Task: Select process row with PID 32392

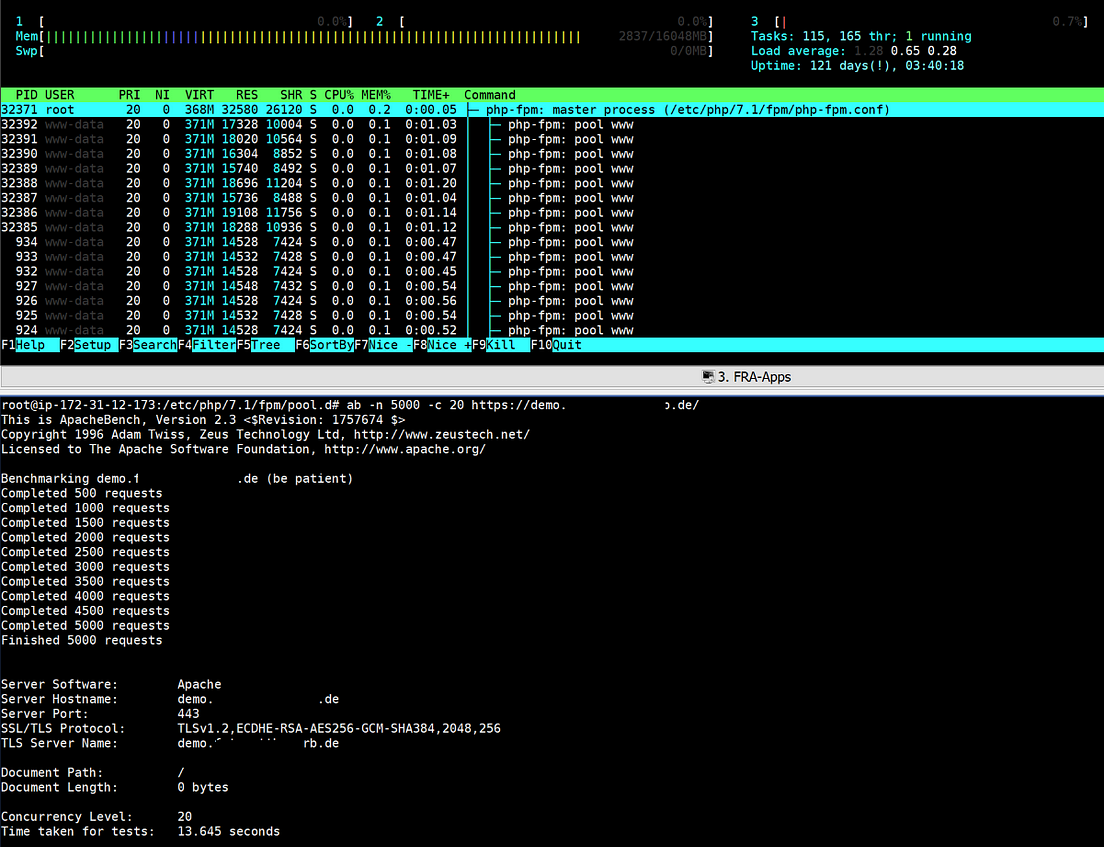Action: [x=552, y=125]
